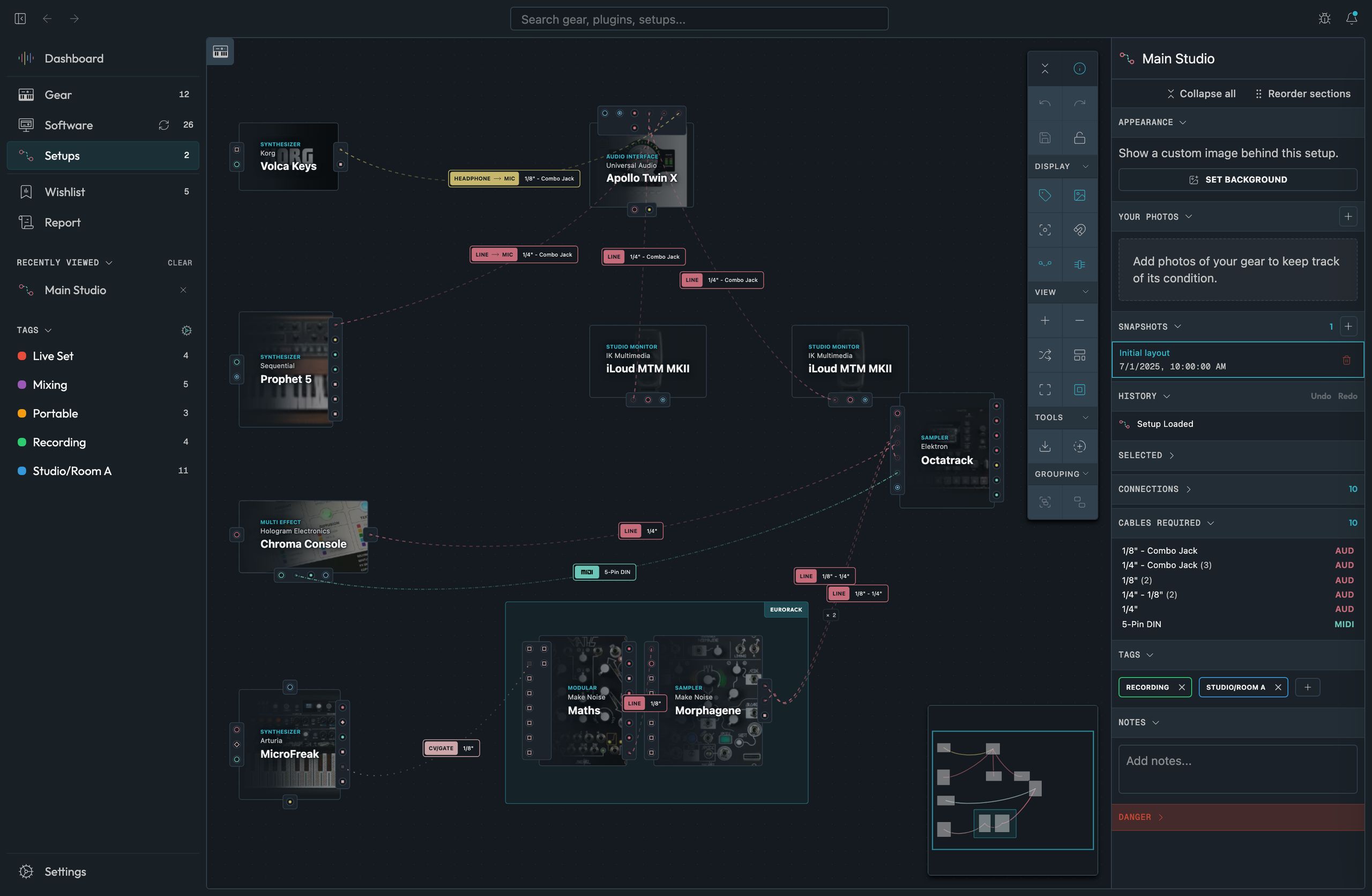Remove the RECORDING tag chip

point(1181,687)
